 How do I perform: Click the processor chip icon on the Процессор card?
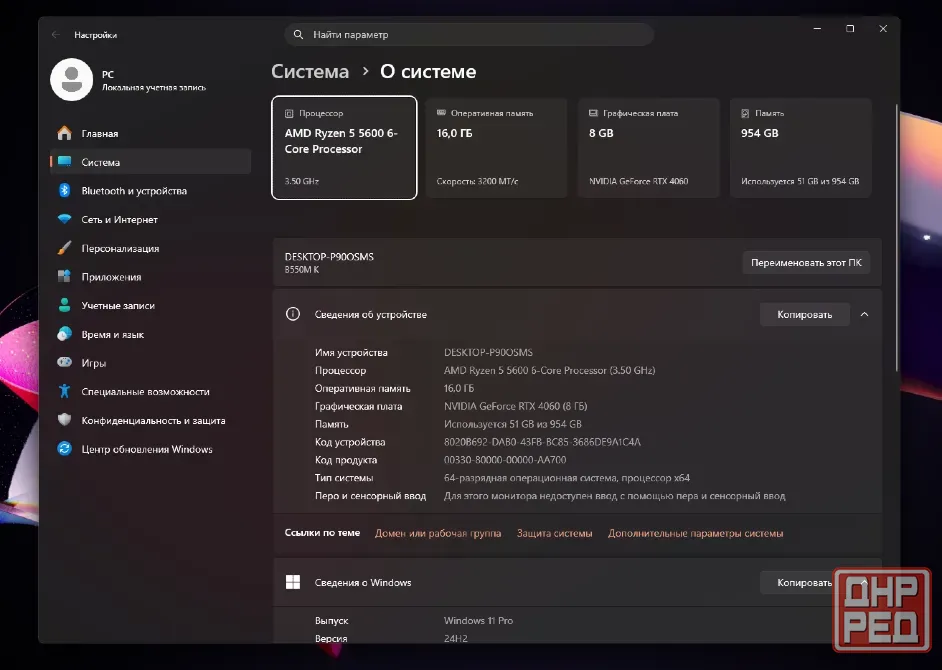coord(289,113)
